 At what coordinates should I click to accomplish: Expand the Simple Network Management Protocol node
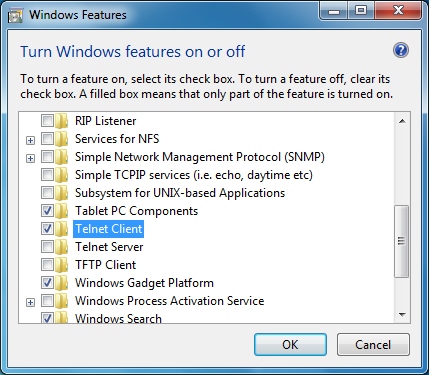point(30,158)
